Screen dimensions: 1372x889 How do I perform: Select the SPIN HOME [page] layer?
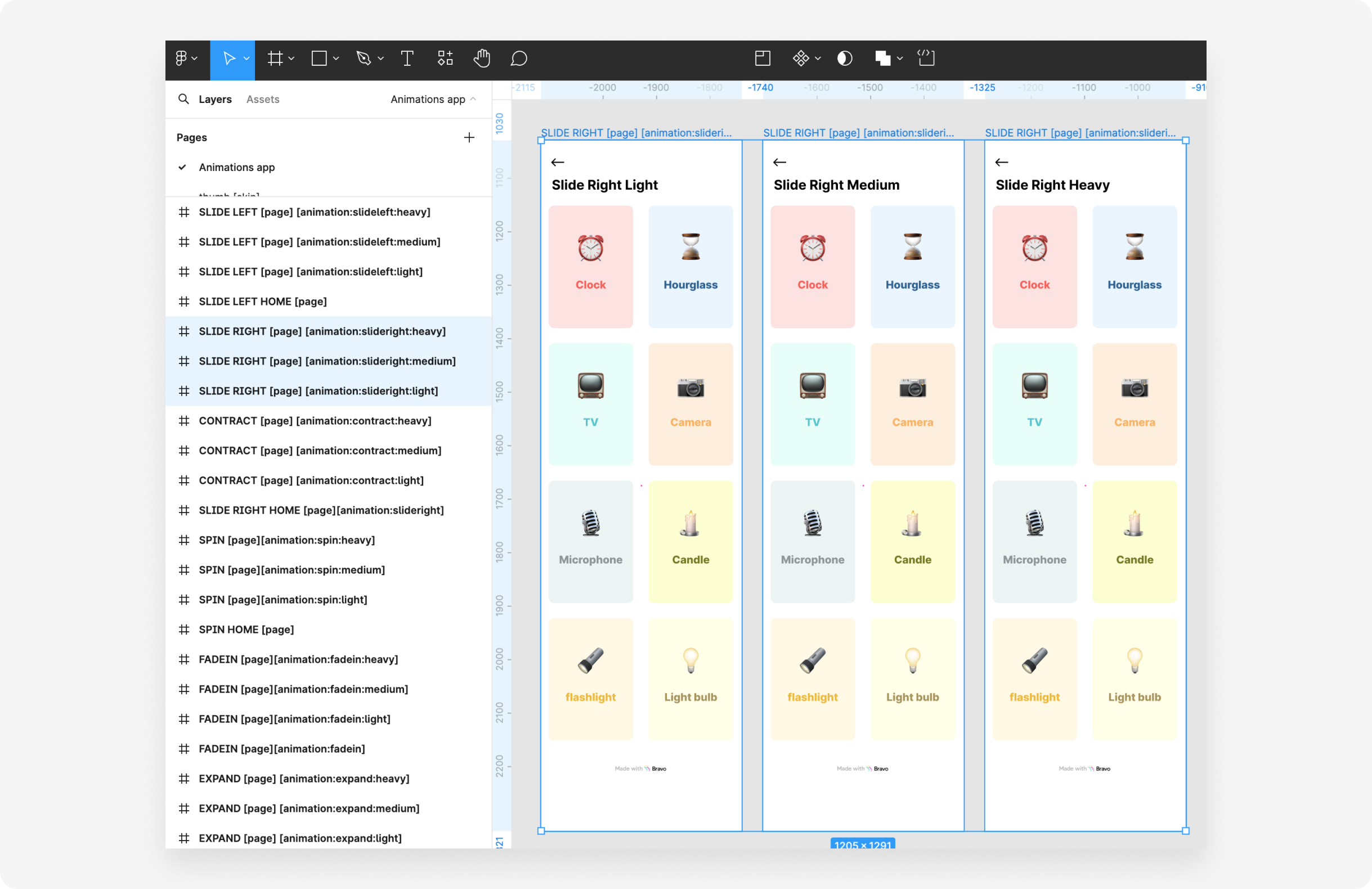246,630
